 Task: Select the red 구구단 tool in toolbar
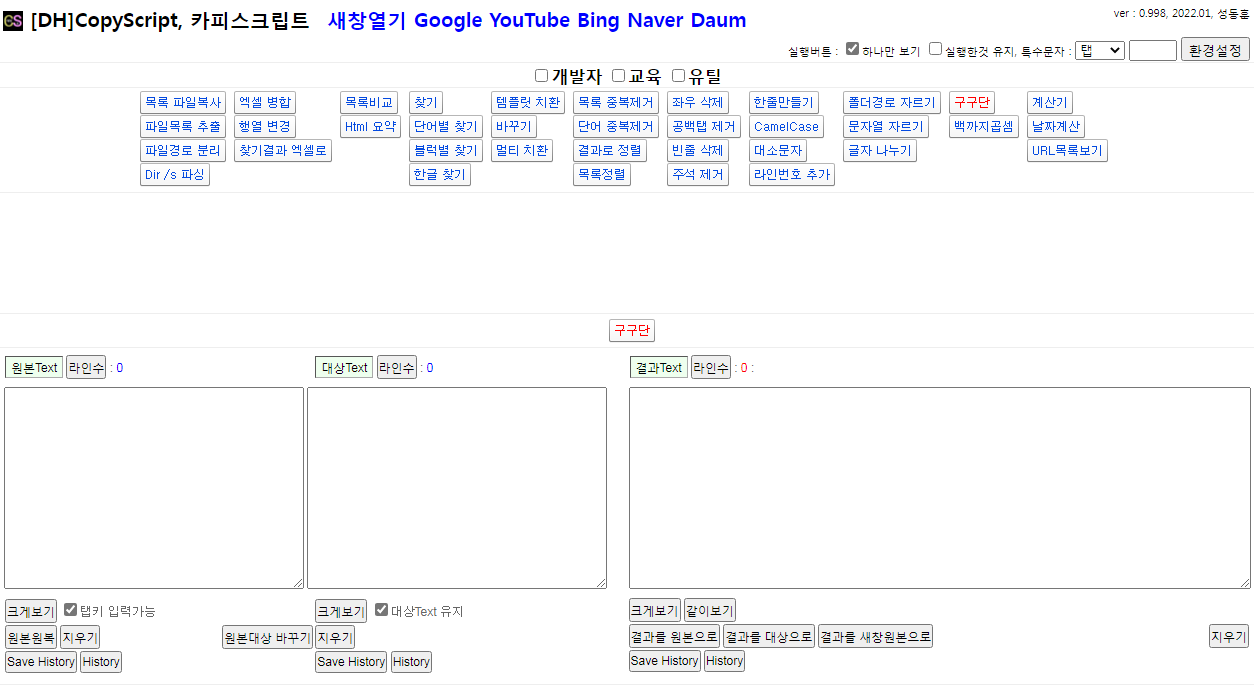coord(971,103)
